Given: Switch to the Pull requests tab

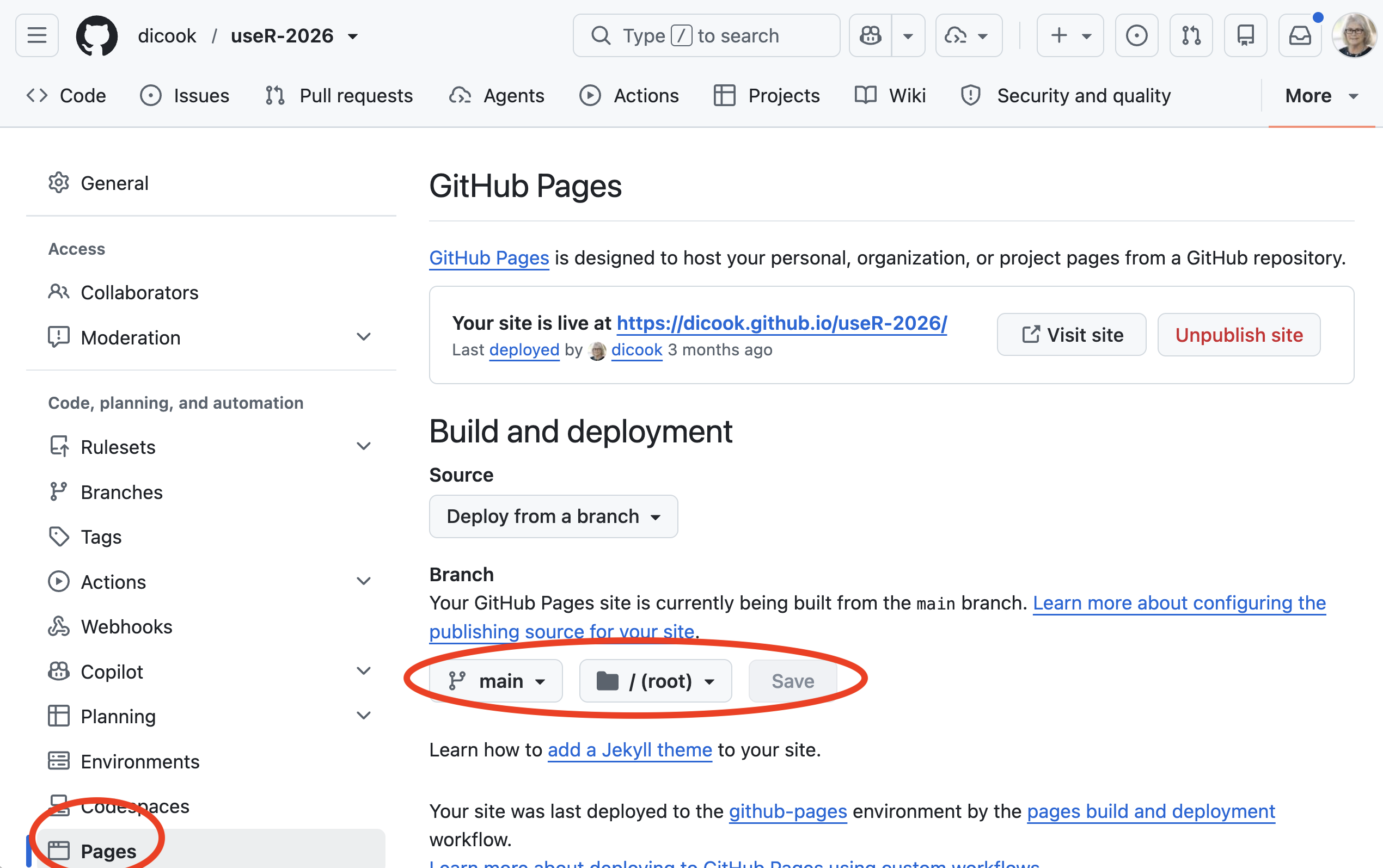Looking at the screenshot, I should click(x=339, y=95).
